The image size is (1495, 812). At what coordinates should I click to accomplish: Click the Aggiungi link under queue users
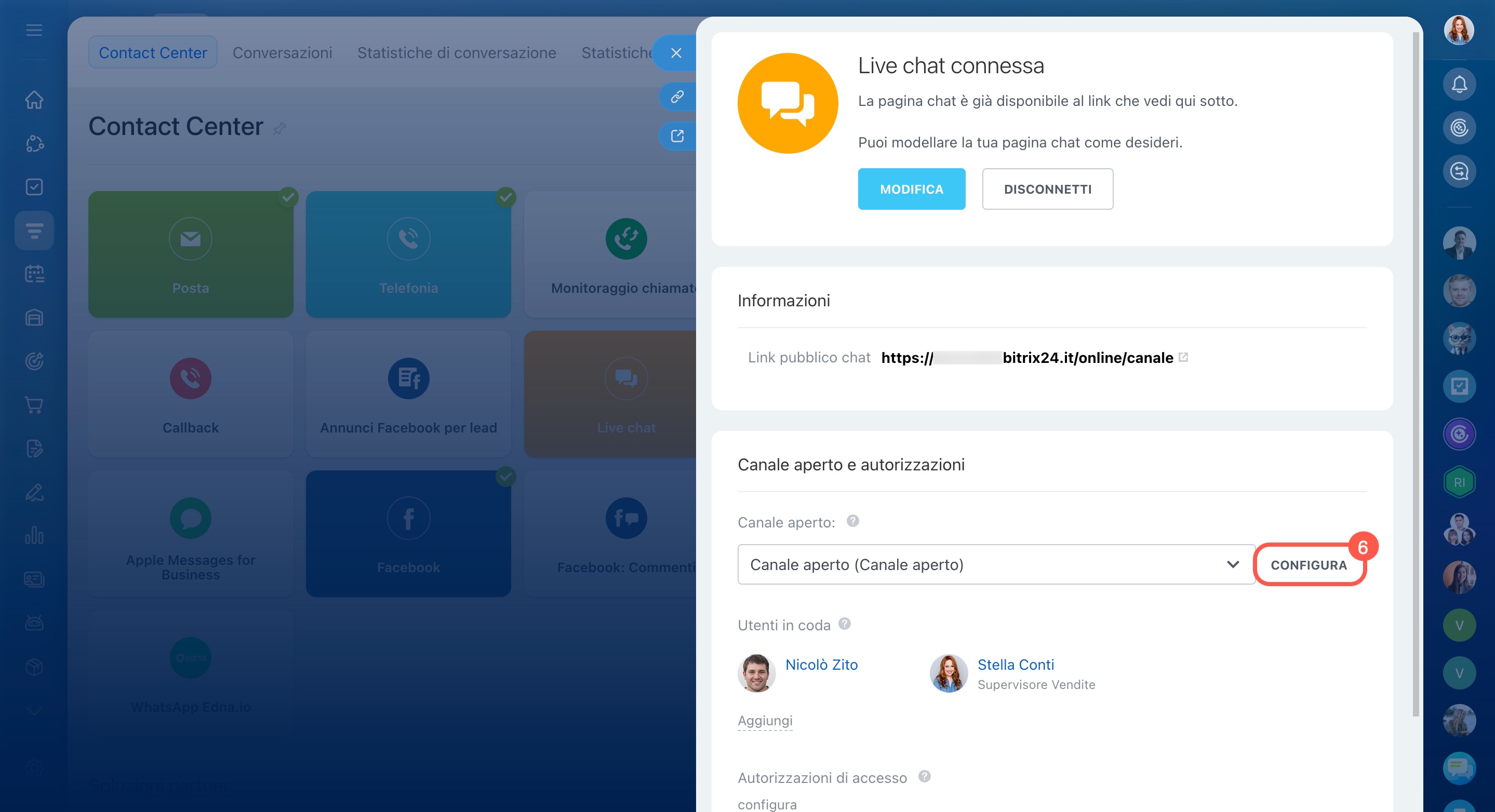pos(764,720)
